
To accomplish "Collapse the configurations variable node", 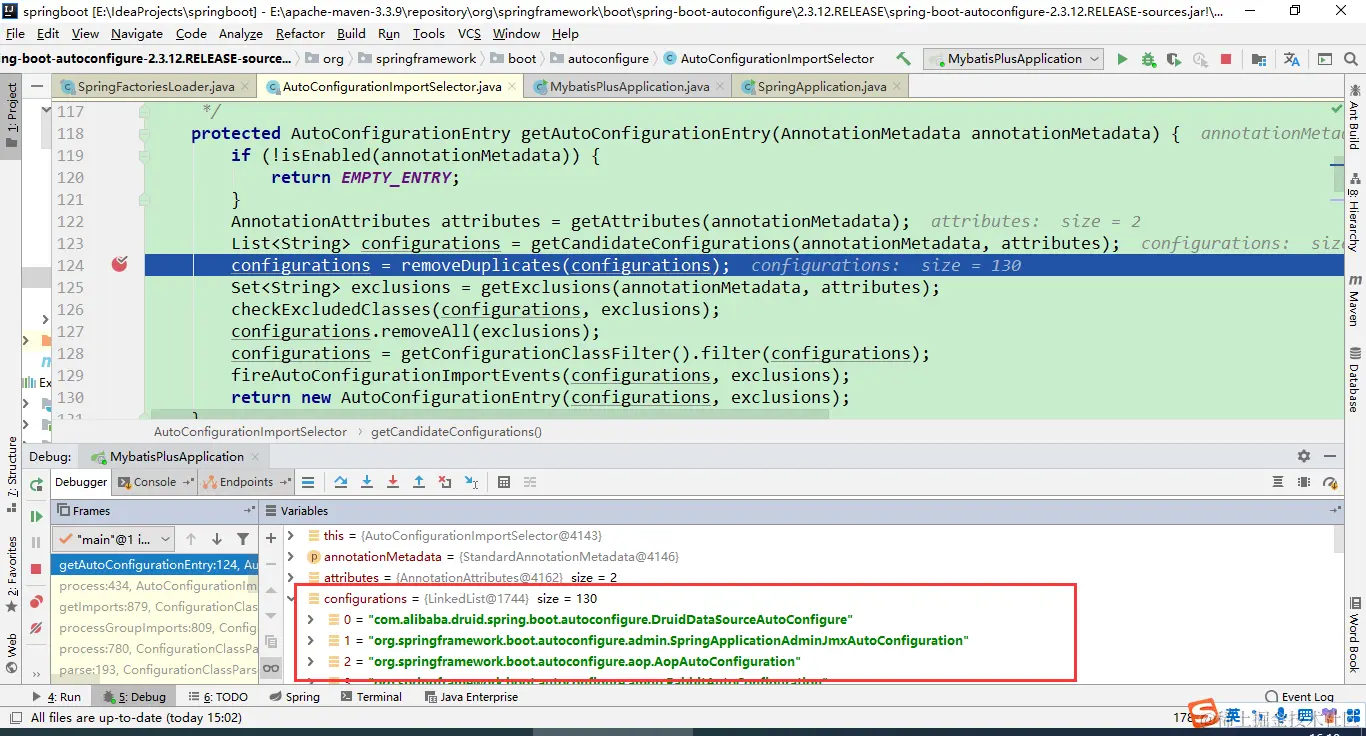I will click(291, 599).
